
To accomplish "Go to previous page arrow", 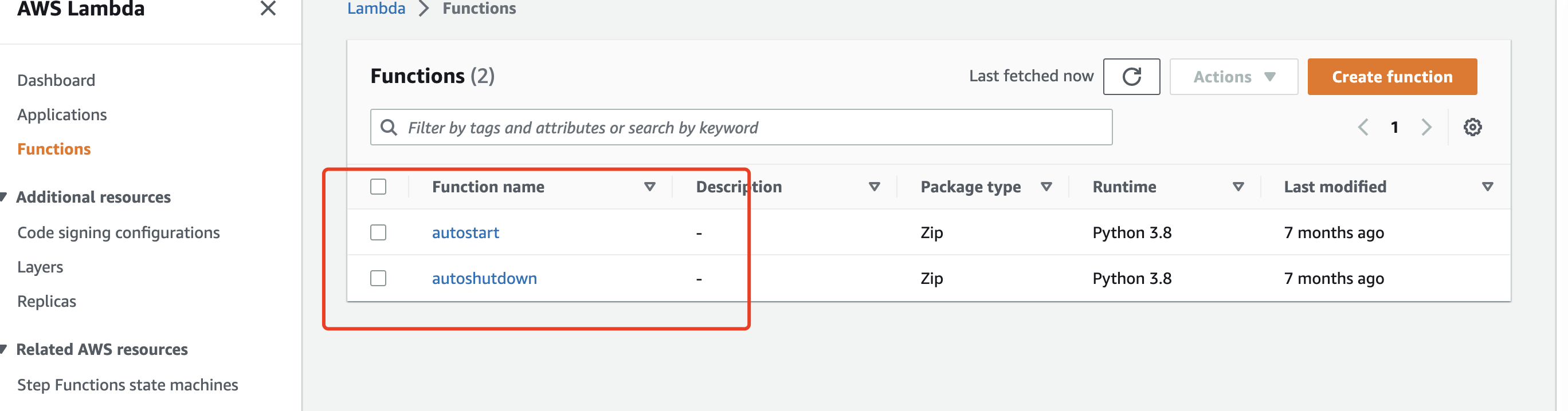I will tap(1363, 127).
